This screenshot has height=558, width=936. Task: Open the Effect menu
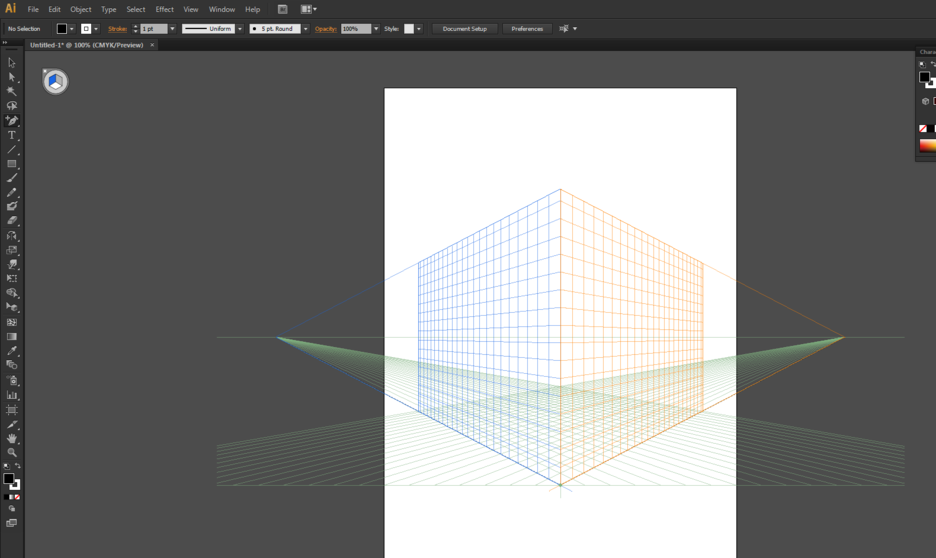pos(164,10)
